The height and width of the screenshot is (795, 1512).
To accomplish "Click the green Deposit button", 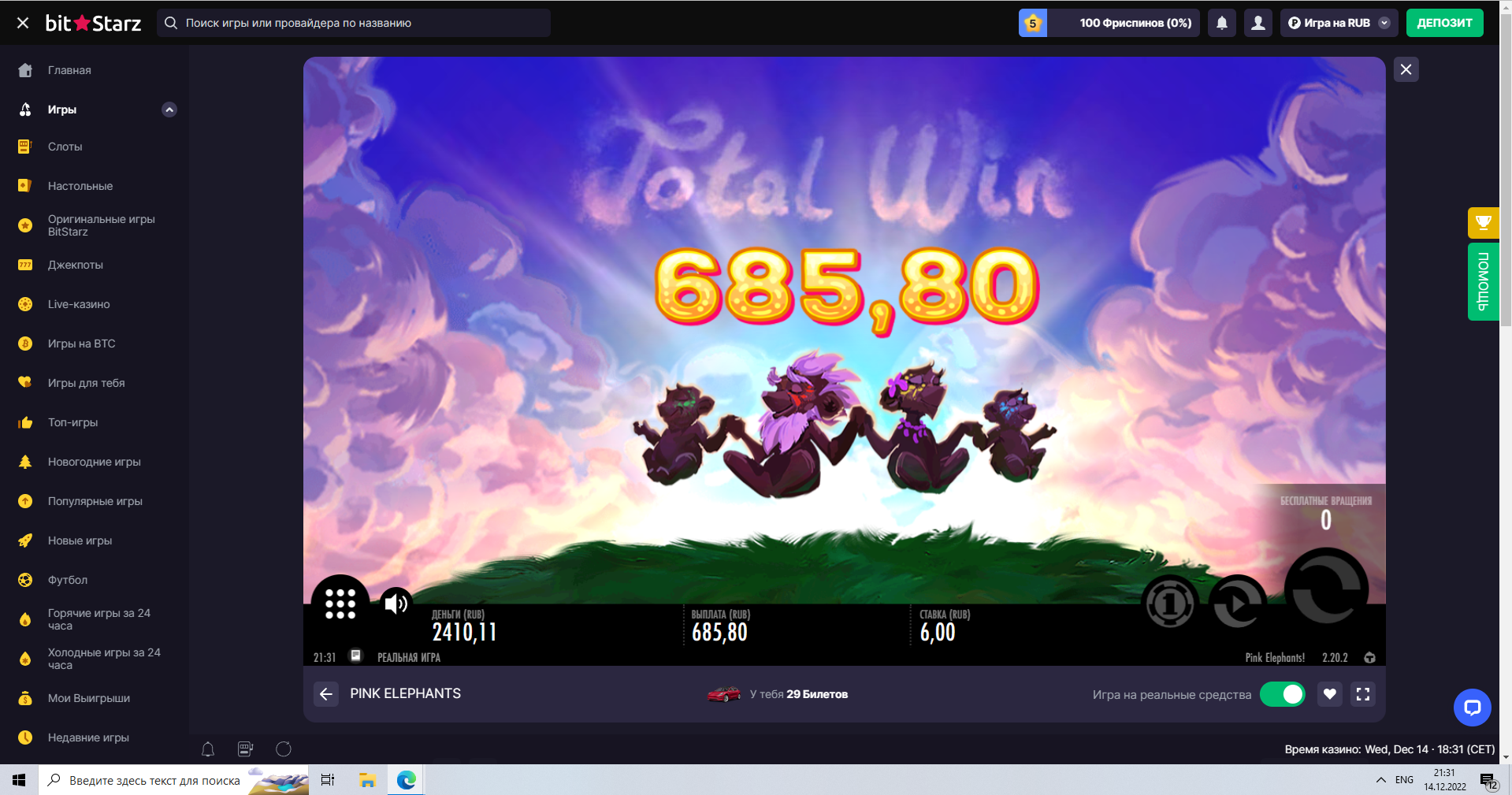I will coord(1445,23).
